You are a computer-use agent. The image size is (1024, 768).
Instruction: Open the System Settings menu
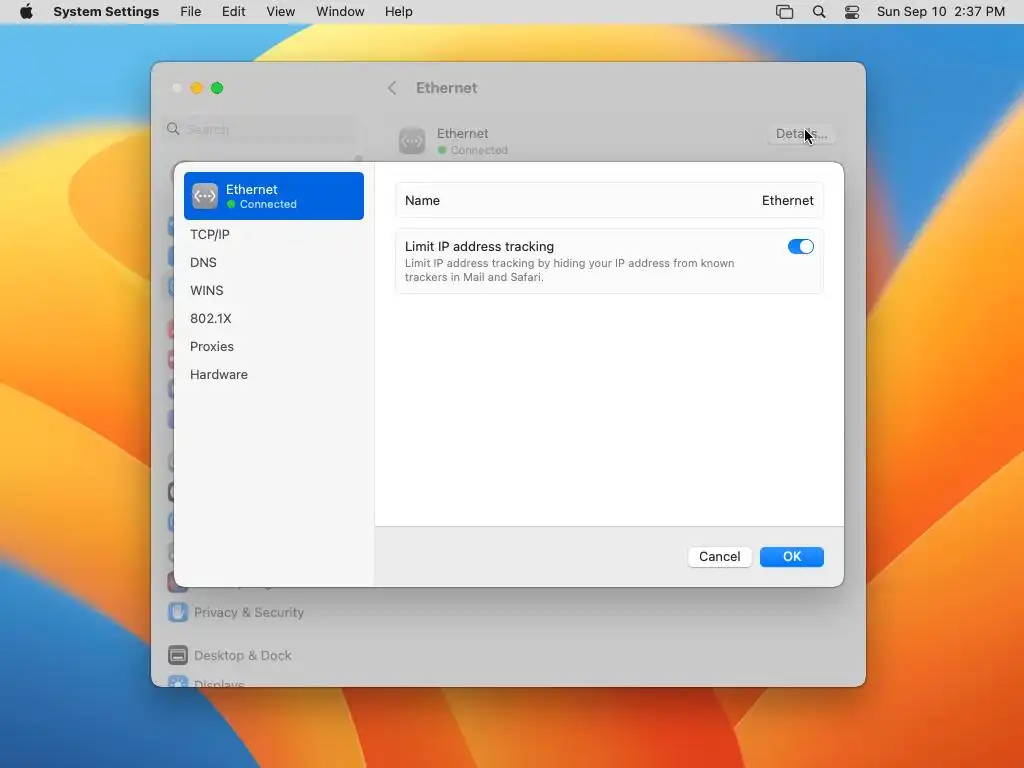click(x=106, y=12)
